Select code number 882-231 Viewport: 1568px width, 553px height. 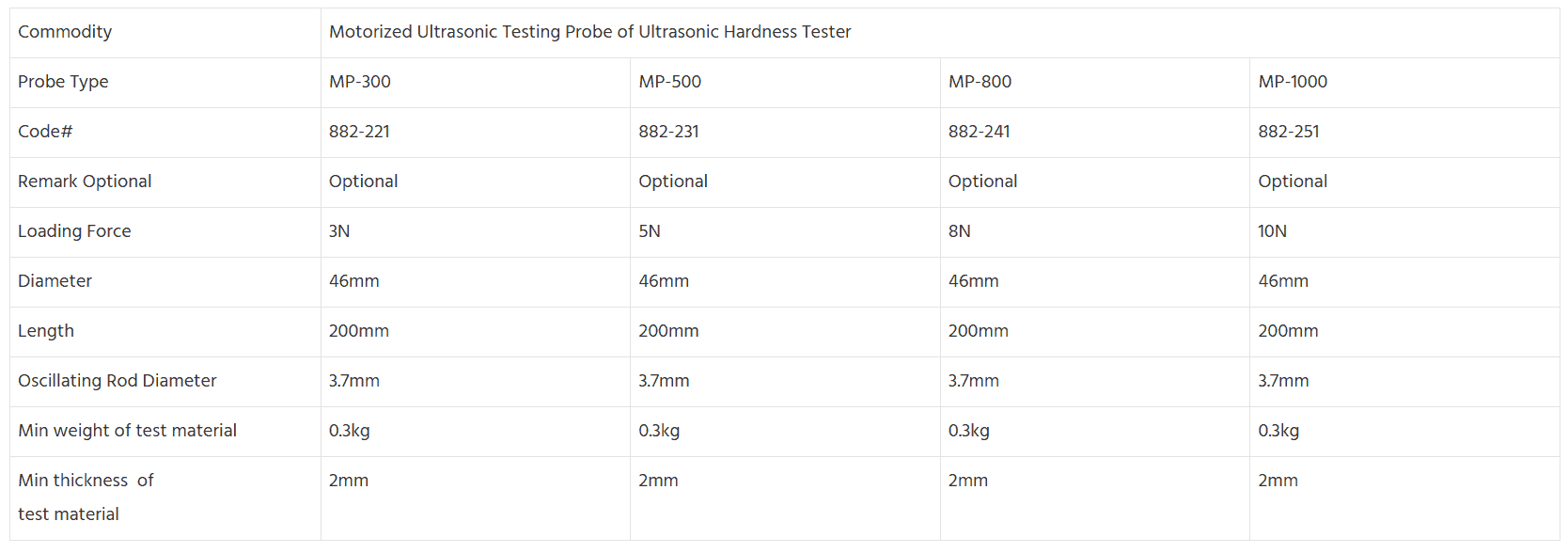click(668, 132)
